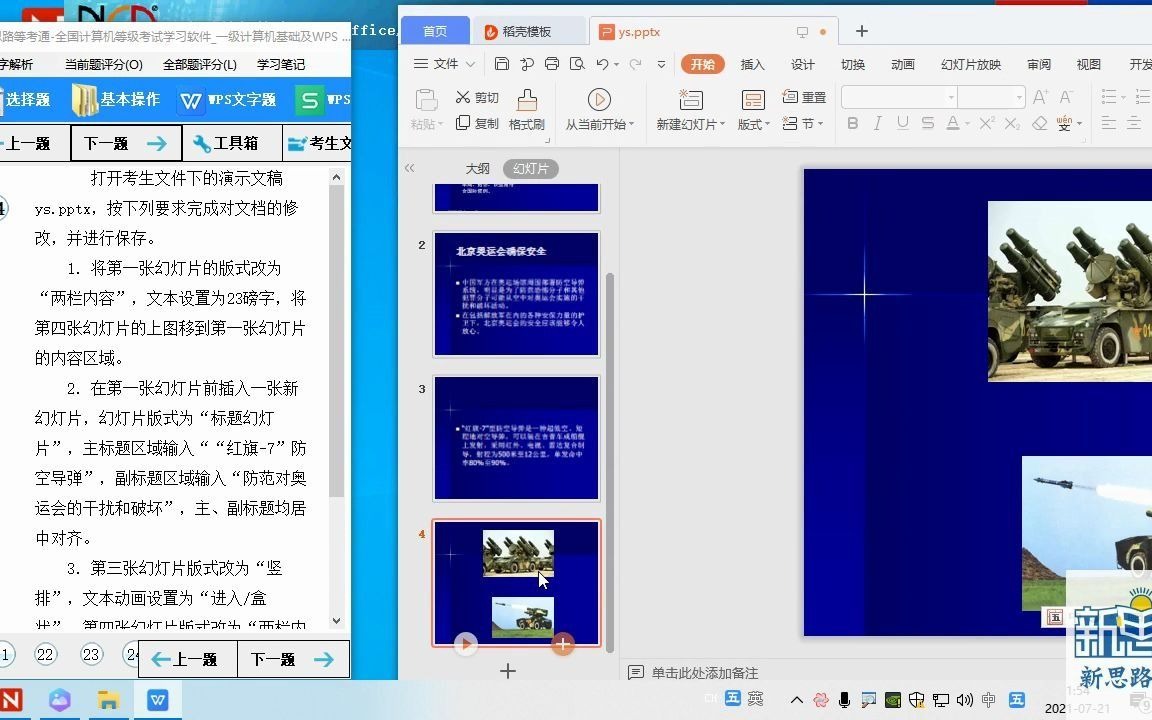Switch slide panel to 大纲 outline view

[478, 168]
